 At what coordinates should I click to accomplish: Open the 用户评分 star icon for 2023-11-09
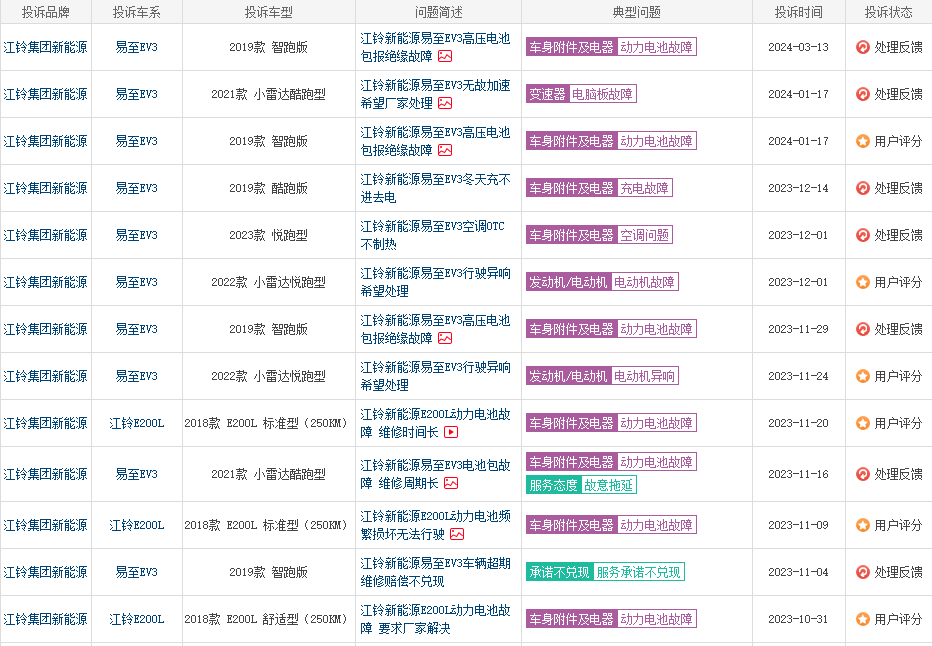pos(863,525)
